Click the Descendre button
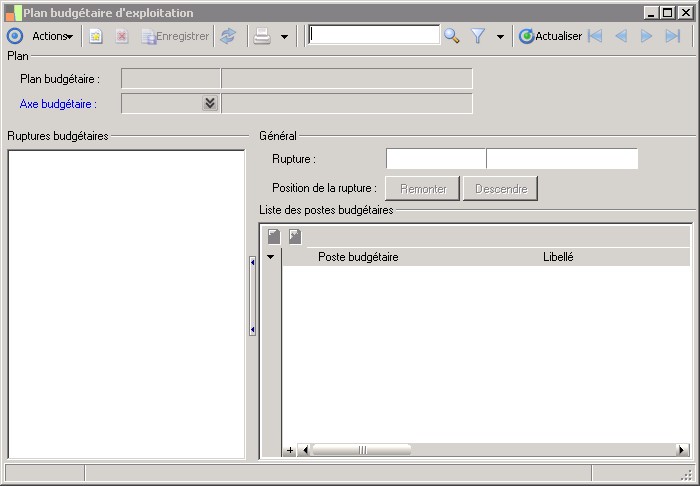The height and width of the screenshot is (486, 700). click(500, 188)
